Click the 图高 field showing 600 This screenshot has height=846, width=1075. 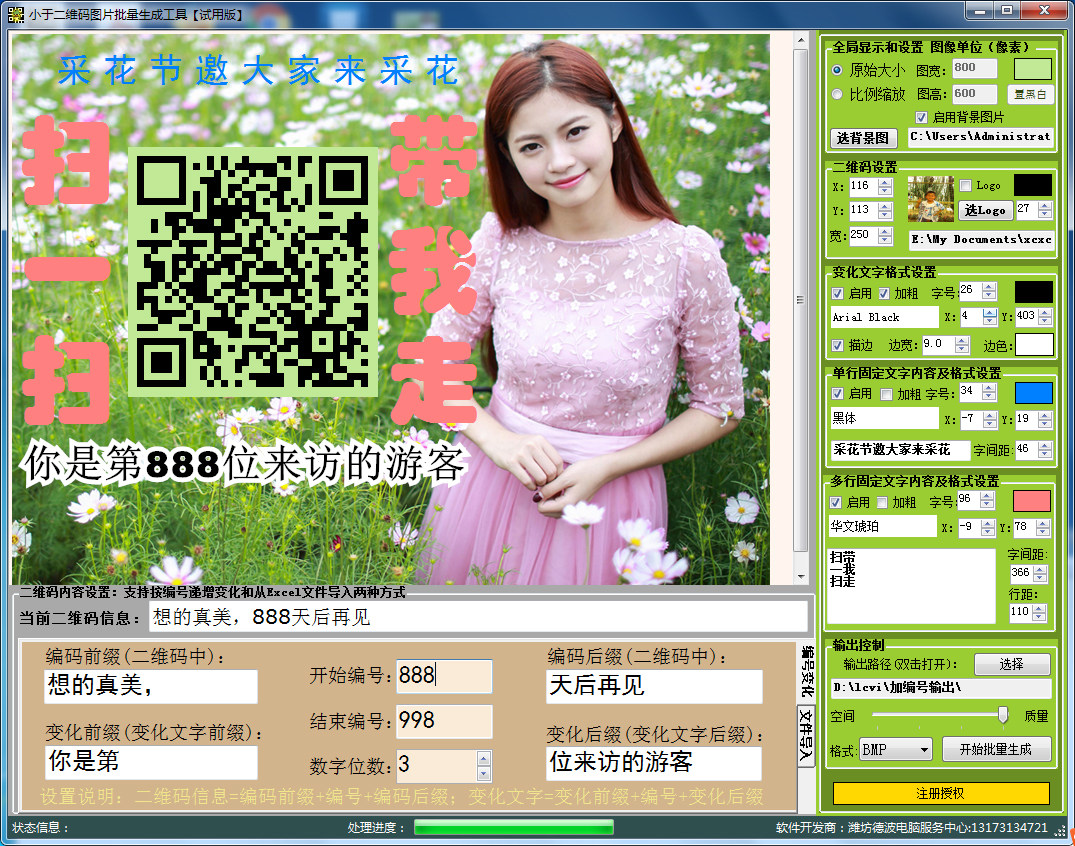tap(974, 94)
